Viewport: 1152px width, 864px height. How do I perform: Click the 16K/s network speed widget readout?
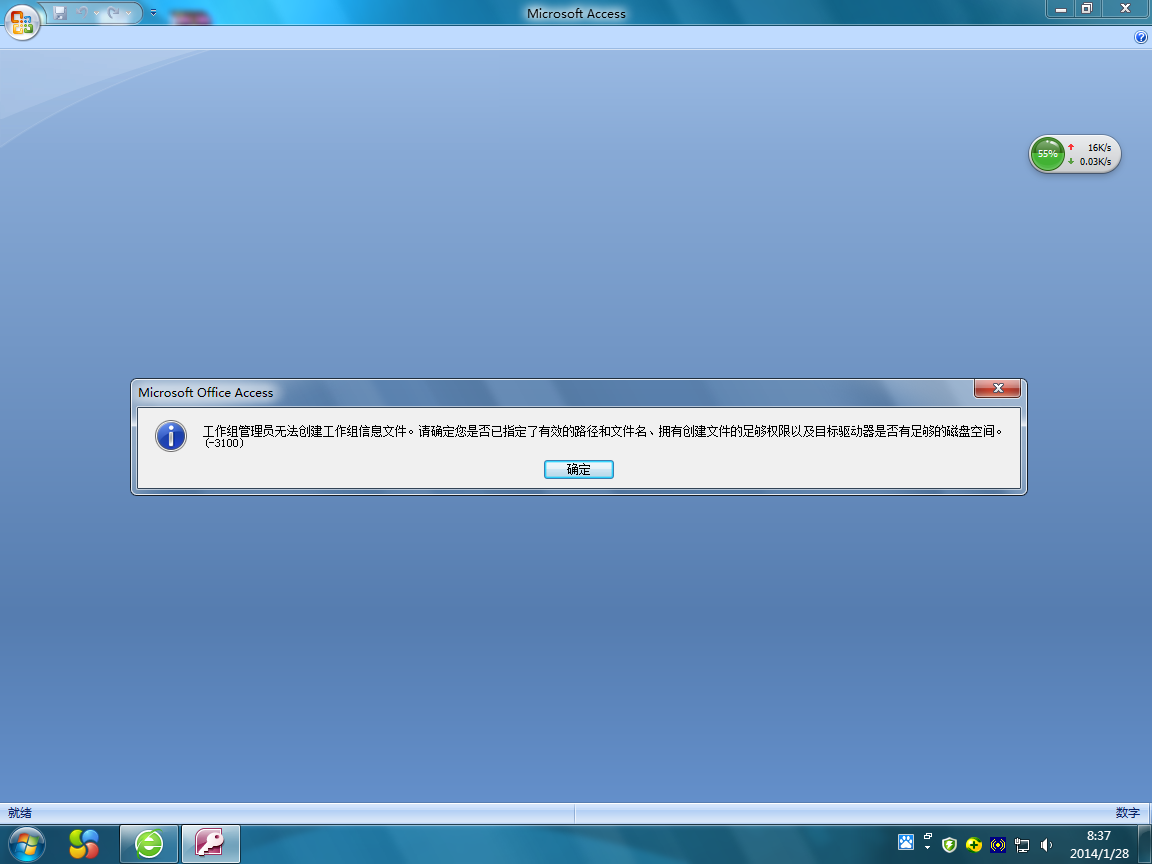[1098, 148]
